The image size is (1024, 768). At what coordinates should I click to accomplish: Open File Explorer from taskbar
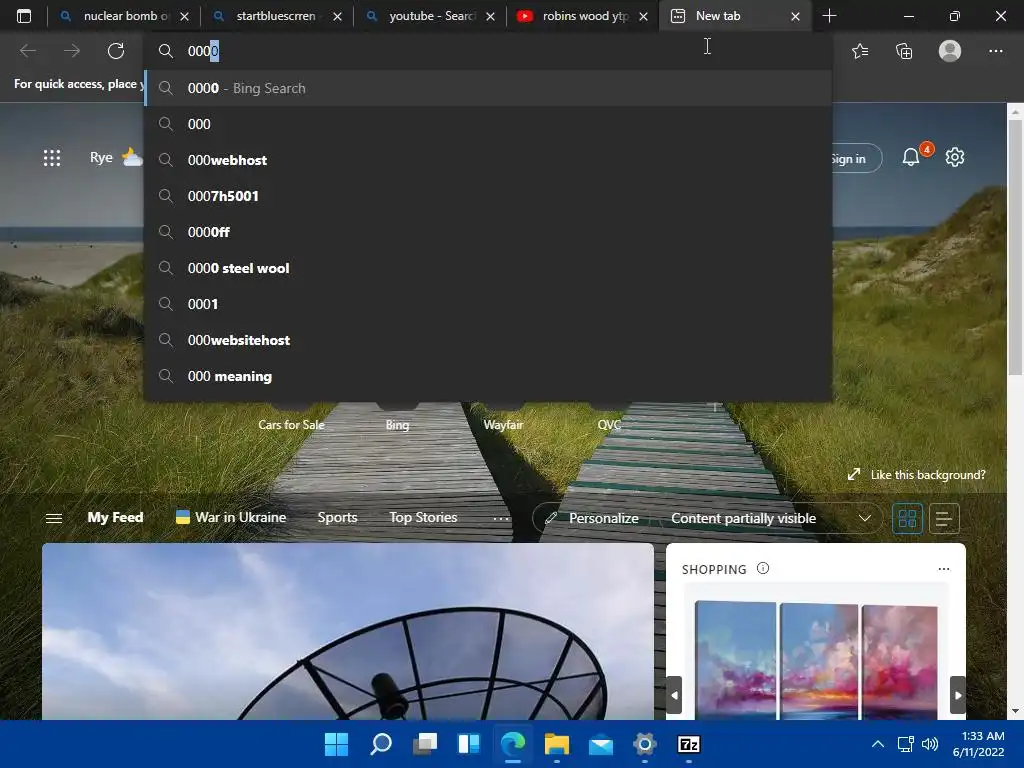(x=556, y=744)
